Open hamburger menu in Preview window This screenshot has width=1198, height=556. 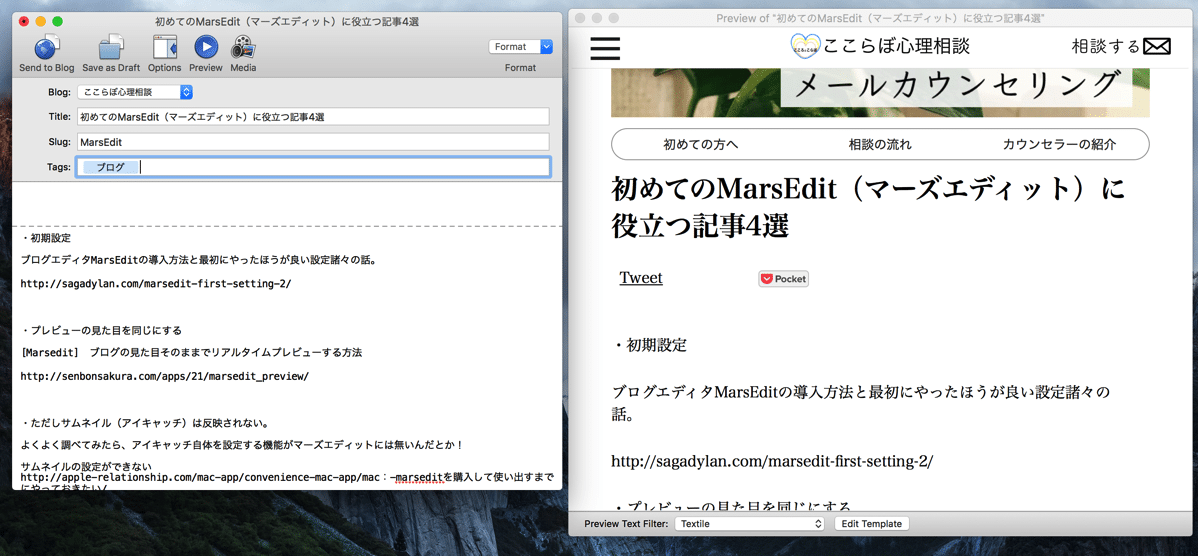coord(605,47)
